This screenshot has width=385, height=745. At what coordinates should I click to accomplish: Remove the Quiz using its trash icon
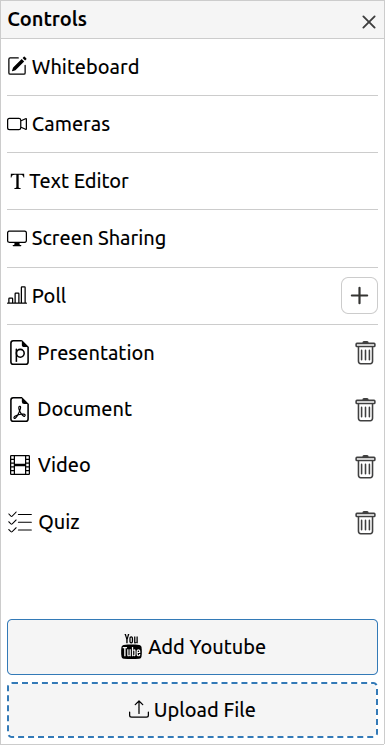pos(365,523)
